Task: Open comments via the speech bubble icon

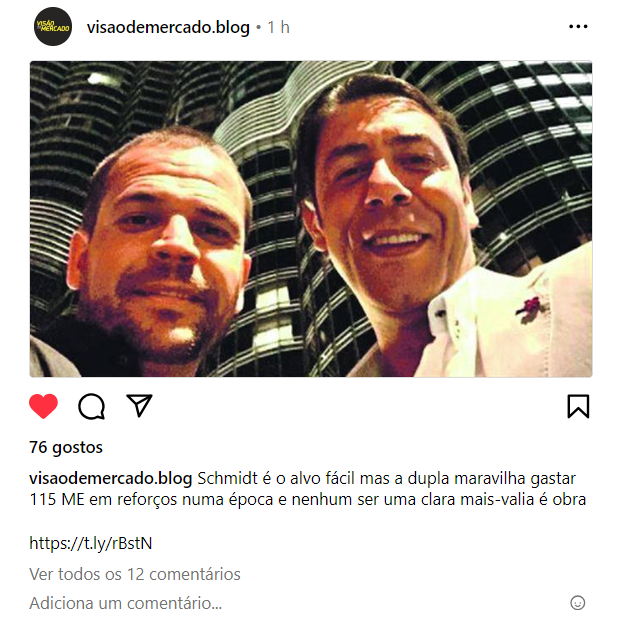Action: (x=91, y=406)
